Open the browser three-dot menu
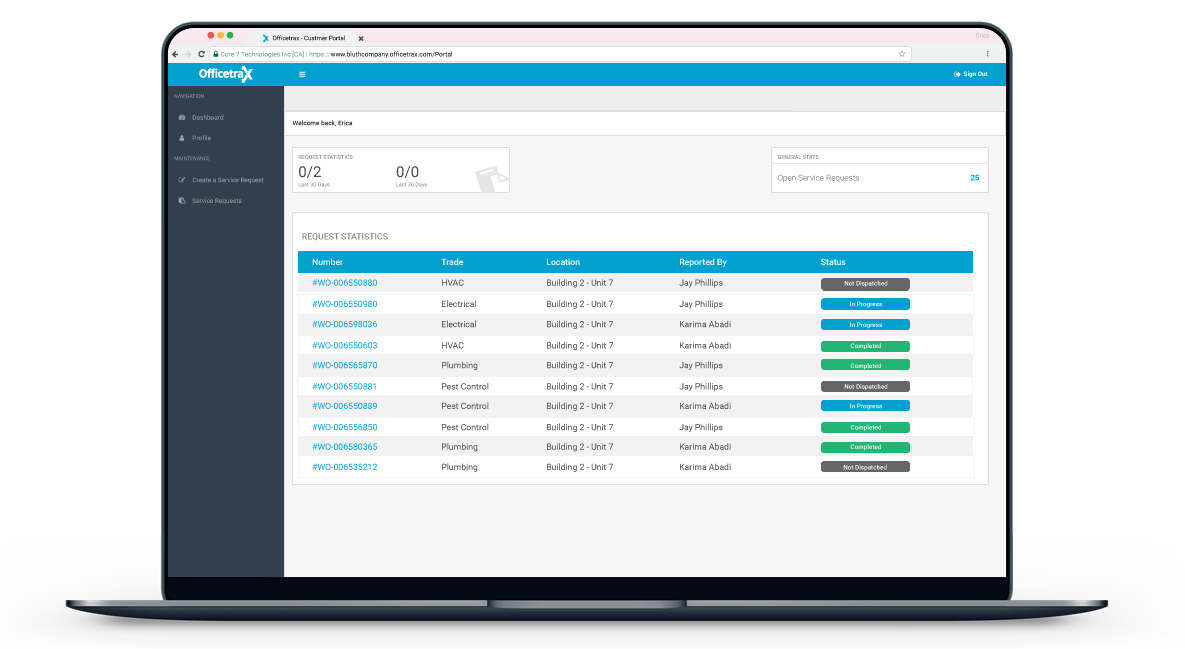1185x649 pixels. [987, 54]
